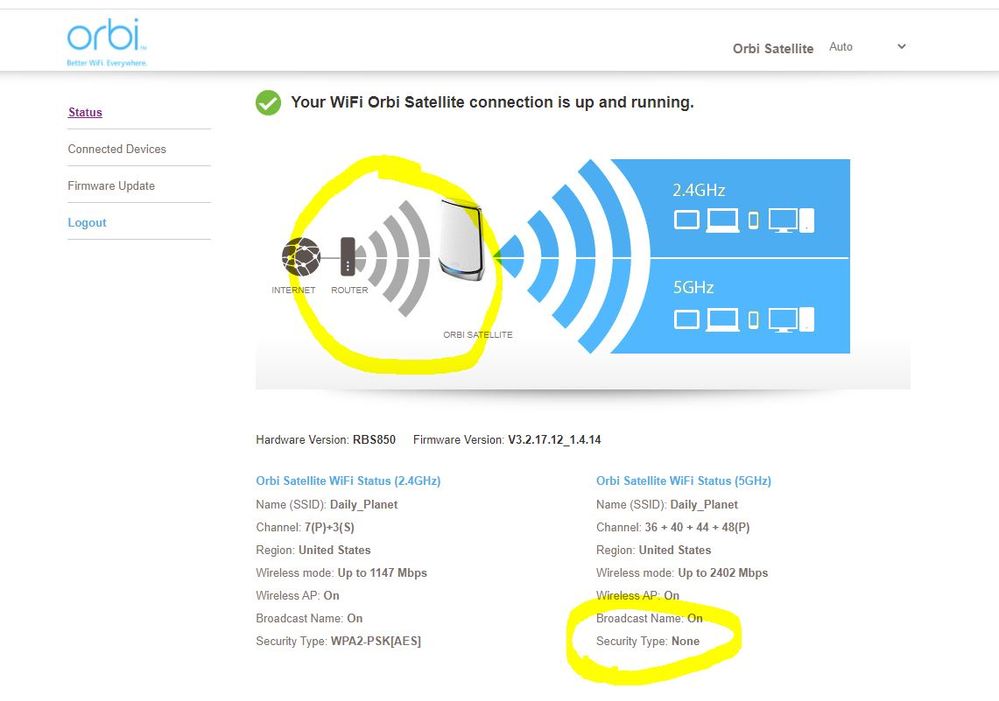Click the tablet icon under 5GHz
The height and width of the screenshot is (701, 999).
pyautogui.click(x=687, y=319)
